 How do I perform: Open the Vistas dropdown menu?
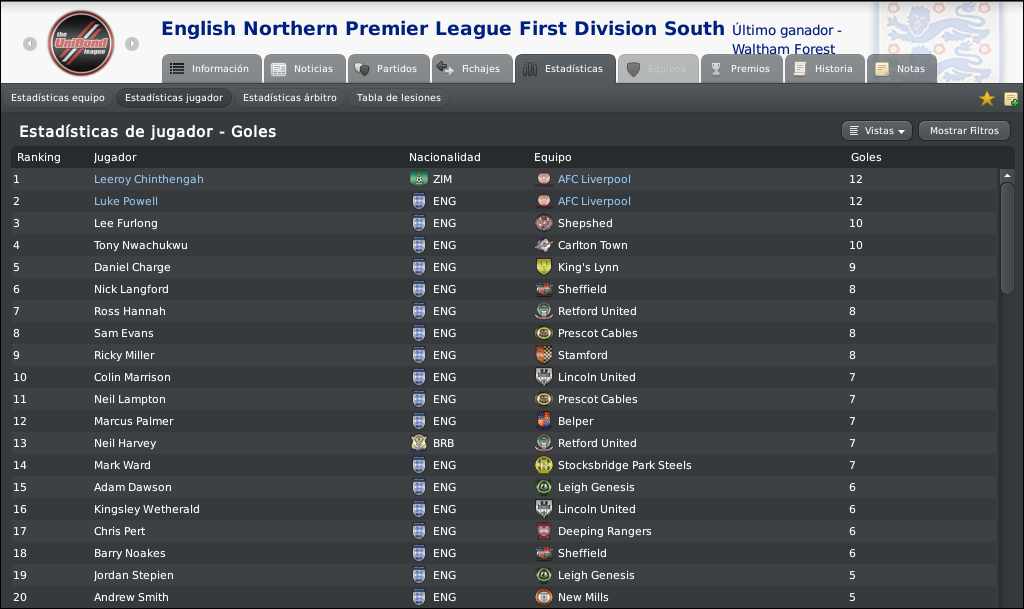pyautogui.click(x=877, y=131)
